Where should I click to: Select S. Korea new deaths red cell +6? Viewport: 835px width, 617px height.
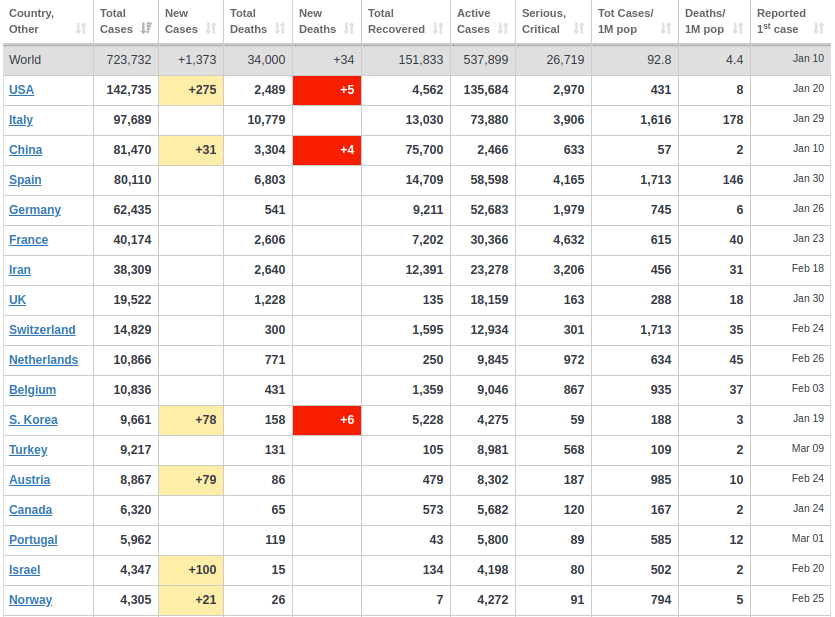(327, 420)
